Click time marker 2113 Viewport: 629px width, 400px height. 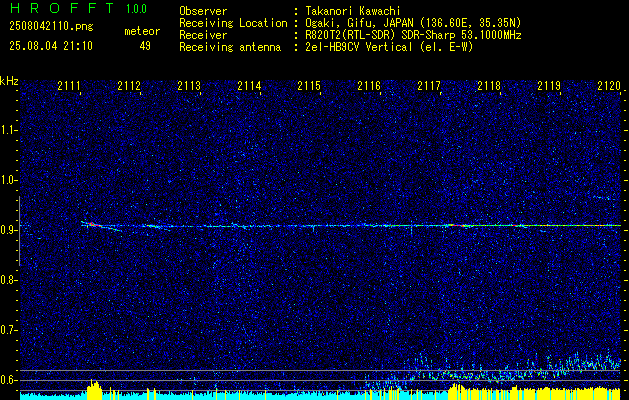pos(189,86)
